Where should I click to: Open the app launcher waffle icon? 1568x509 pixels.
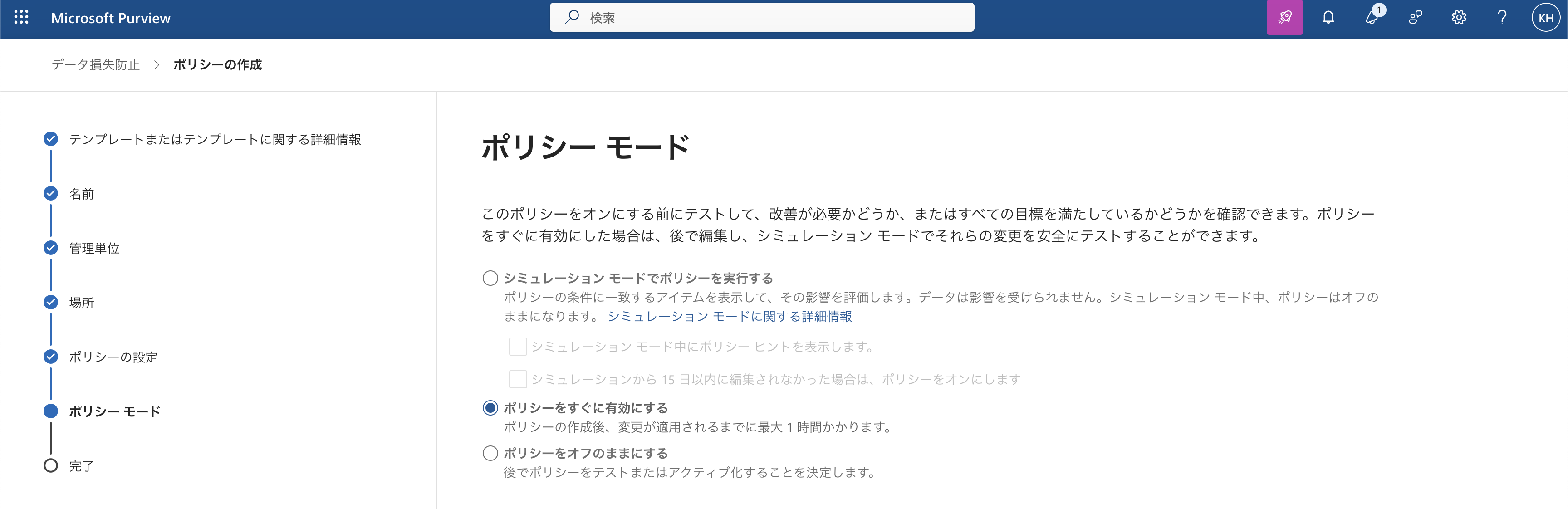click(21, 18)
